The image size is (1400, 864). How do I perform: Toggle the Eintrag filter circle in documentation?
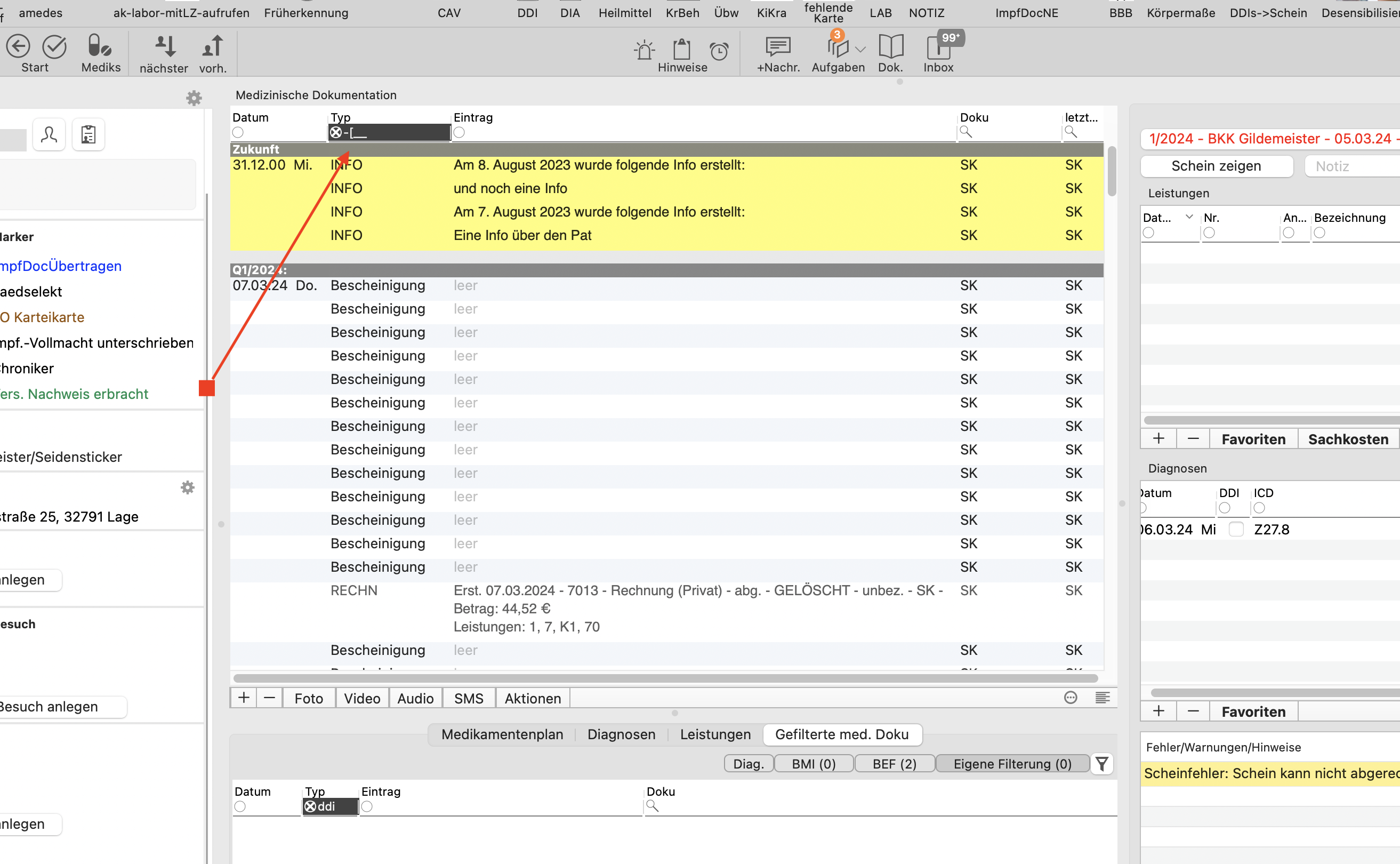coord(459,133)
